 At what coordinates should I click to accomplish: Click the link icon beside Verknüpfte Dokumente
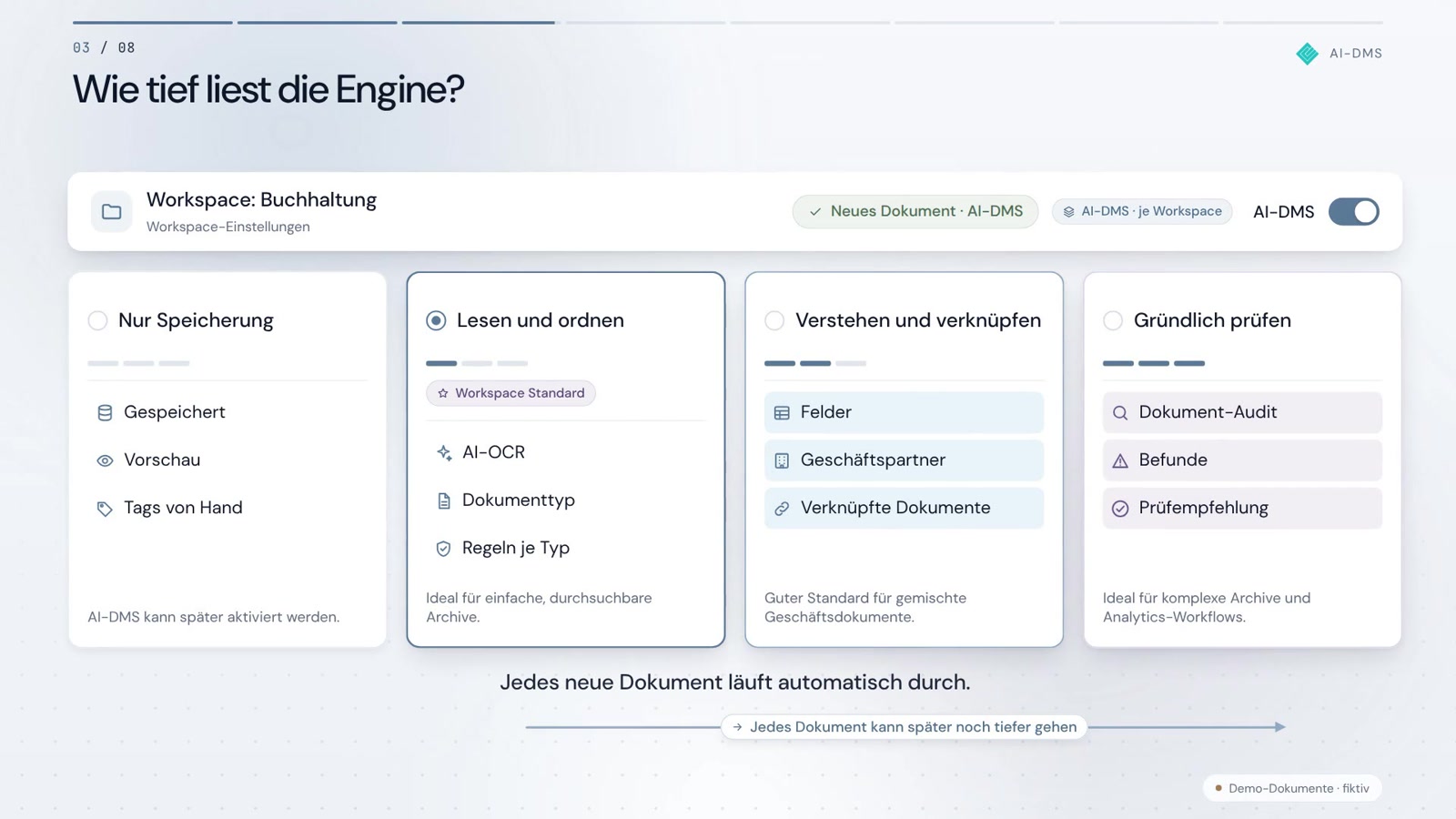782,509
